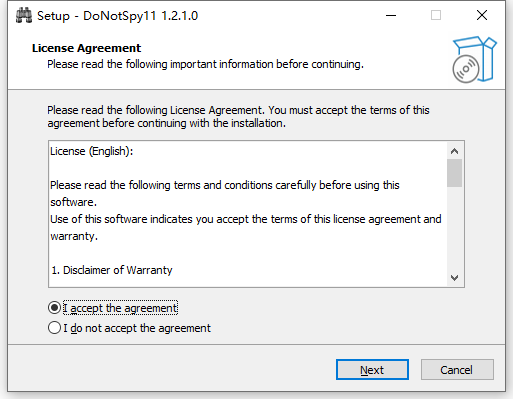This screenshot has width=513, height=399.
Task: Close the DoNotSpy11 Setup window
Action: (482, 15)
